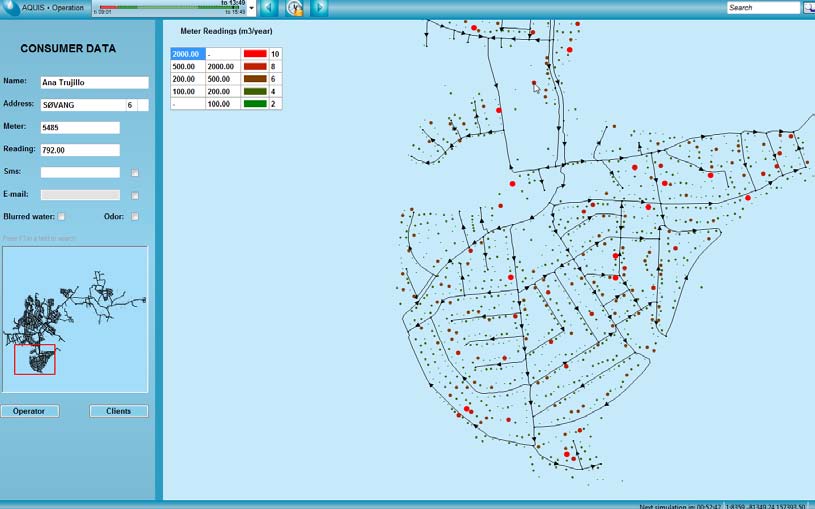Tick the Odor checkbox
This screenshot has height=509, width=815.
135,216
